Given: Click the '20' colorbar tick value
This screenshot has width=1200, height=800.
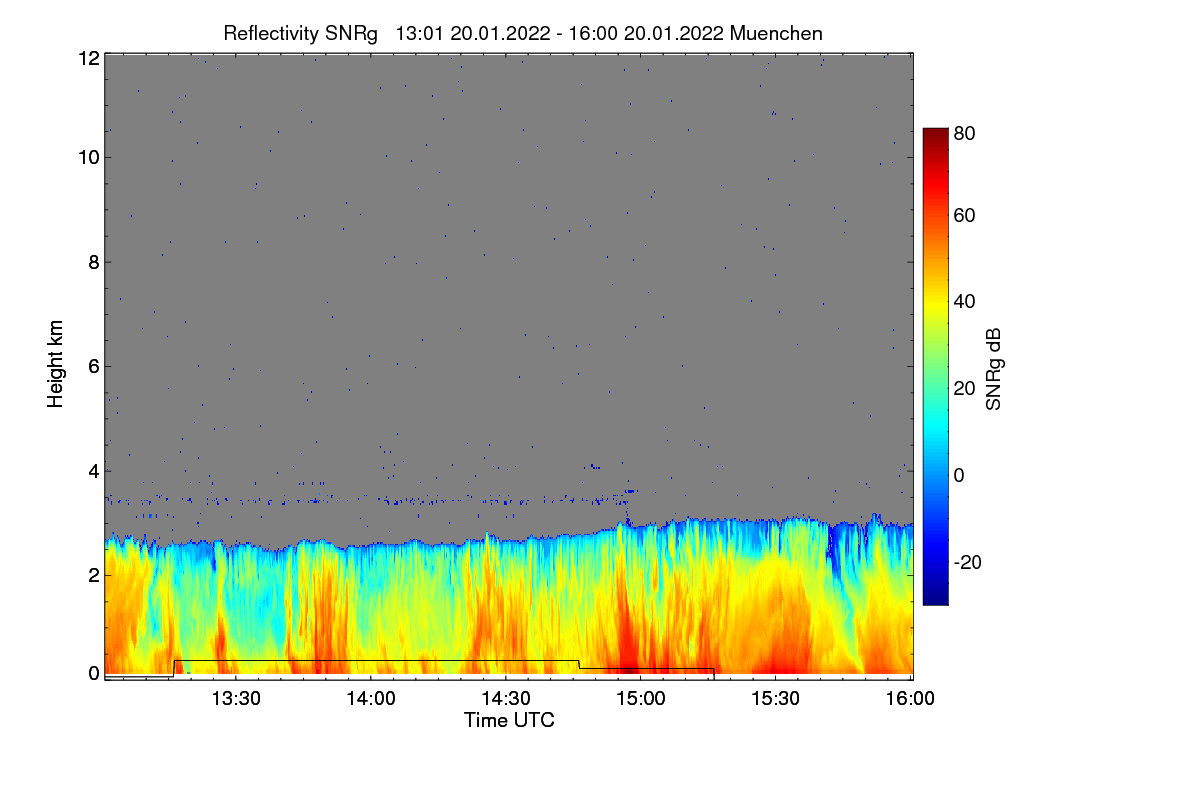Looking at the screenshot, I should pyautogui.click(x=964, y=389).
